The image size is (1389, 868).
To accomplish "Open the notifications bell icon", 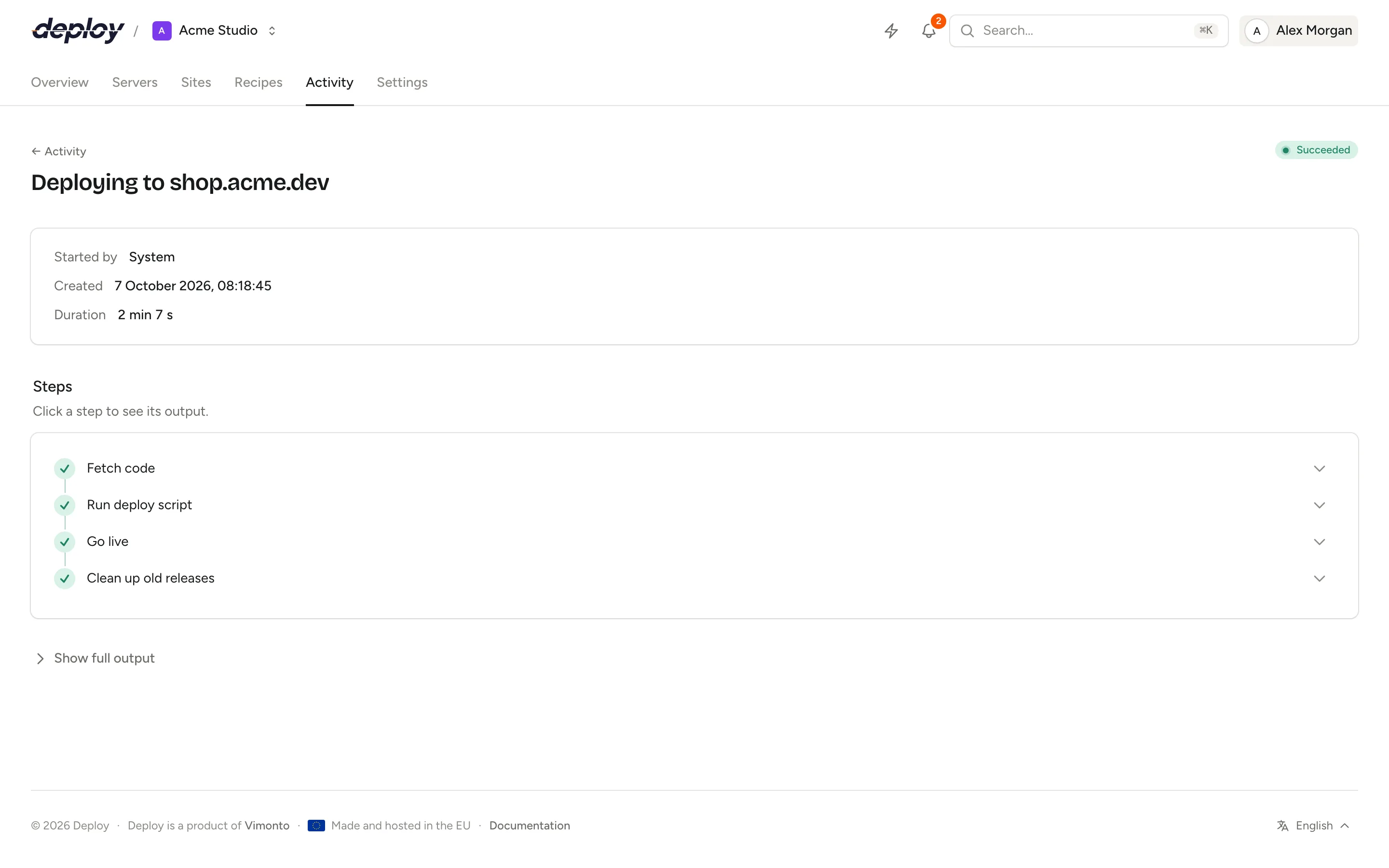I will click(x=929, y=30).
